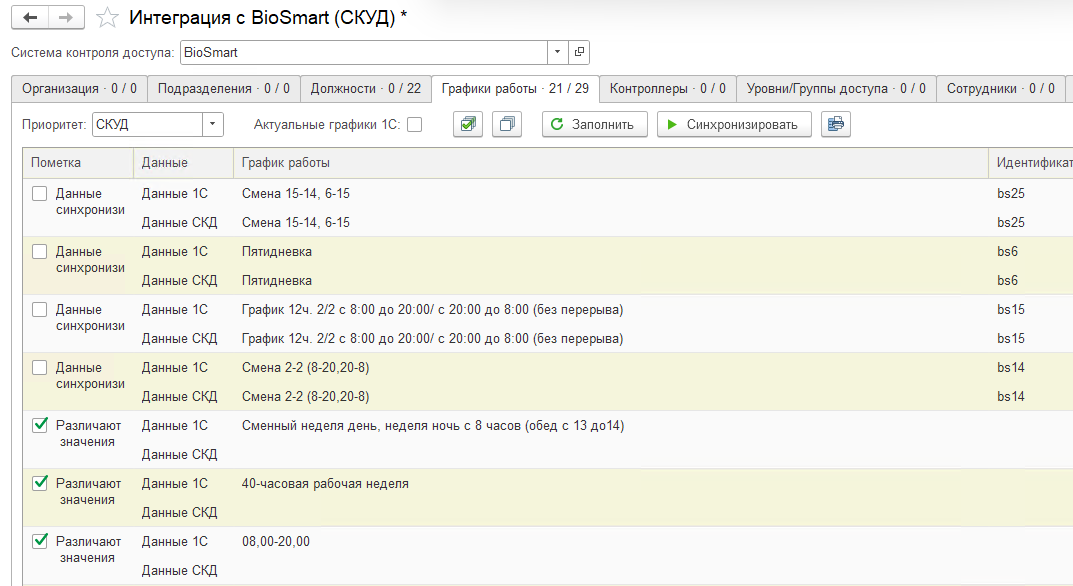
Task: Add this page to favorites with star
Action: tap(105, 18)
